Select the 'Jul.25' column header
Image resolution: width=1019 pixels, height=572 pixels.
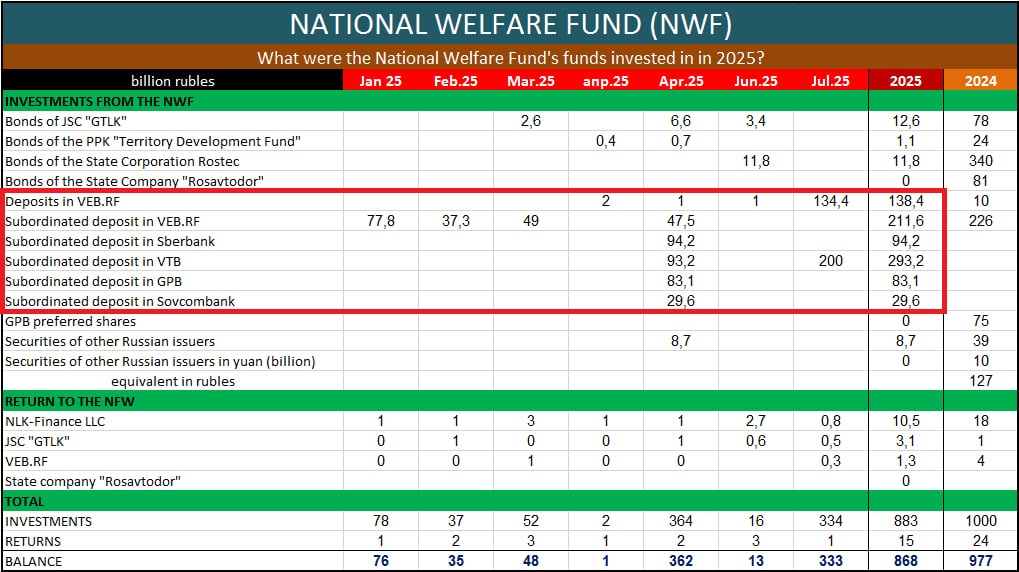831,81
